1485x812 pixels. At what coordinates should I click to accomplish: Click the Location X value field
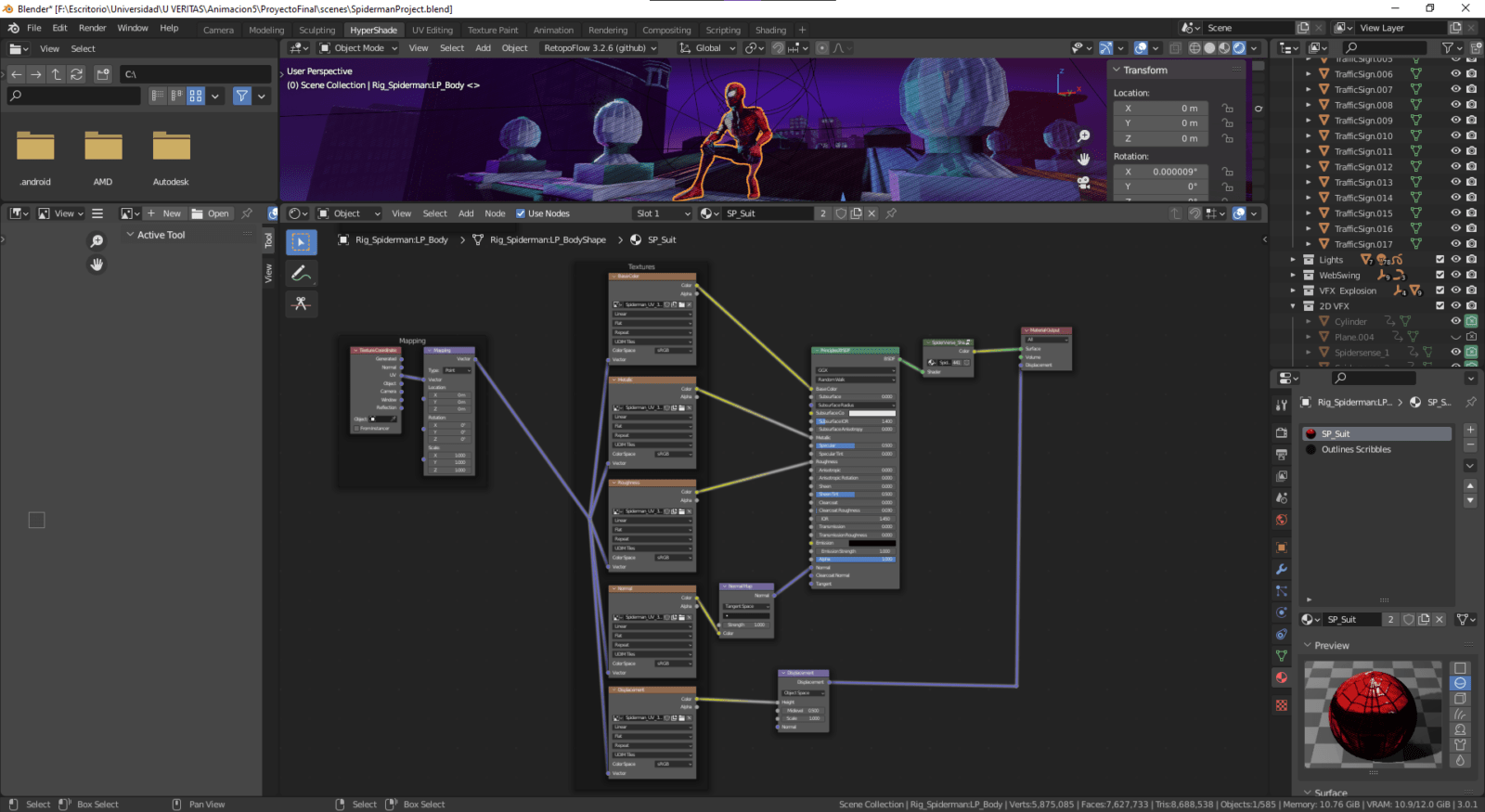[1163, 109]
